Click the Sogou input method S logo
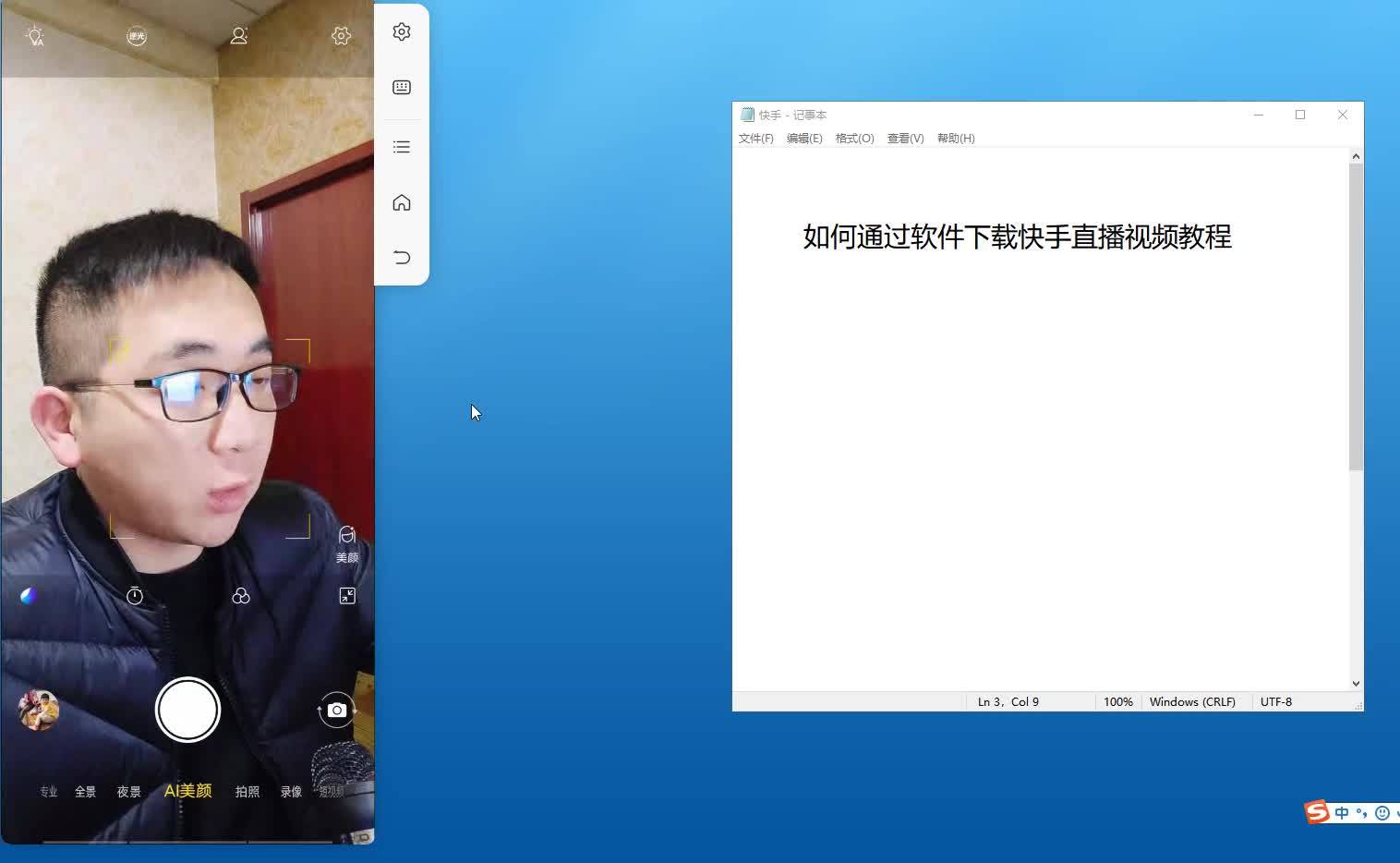Image resolution: width=1400 pixels, height=863 pixels. (x=1317, y=812)
